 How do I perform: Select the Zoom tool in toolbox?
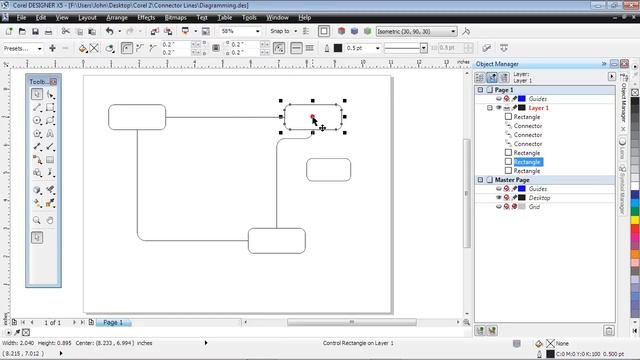coord(37,220)
